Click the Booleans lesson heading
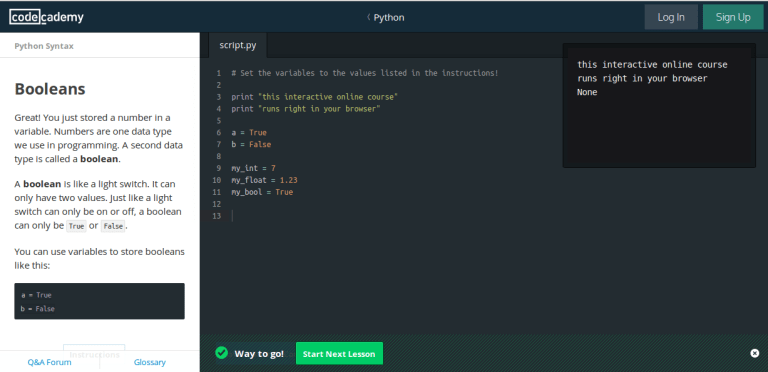This screenshot has height=372, width=768. [50, 89]
